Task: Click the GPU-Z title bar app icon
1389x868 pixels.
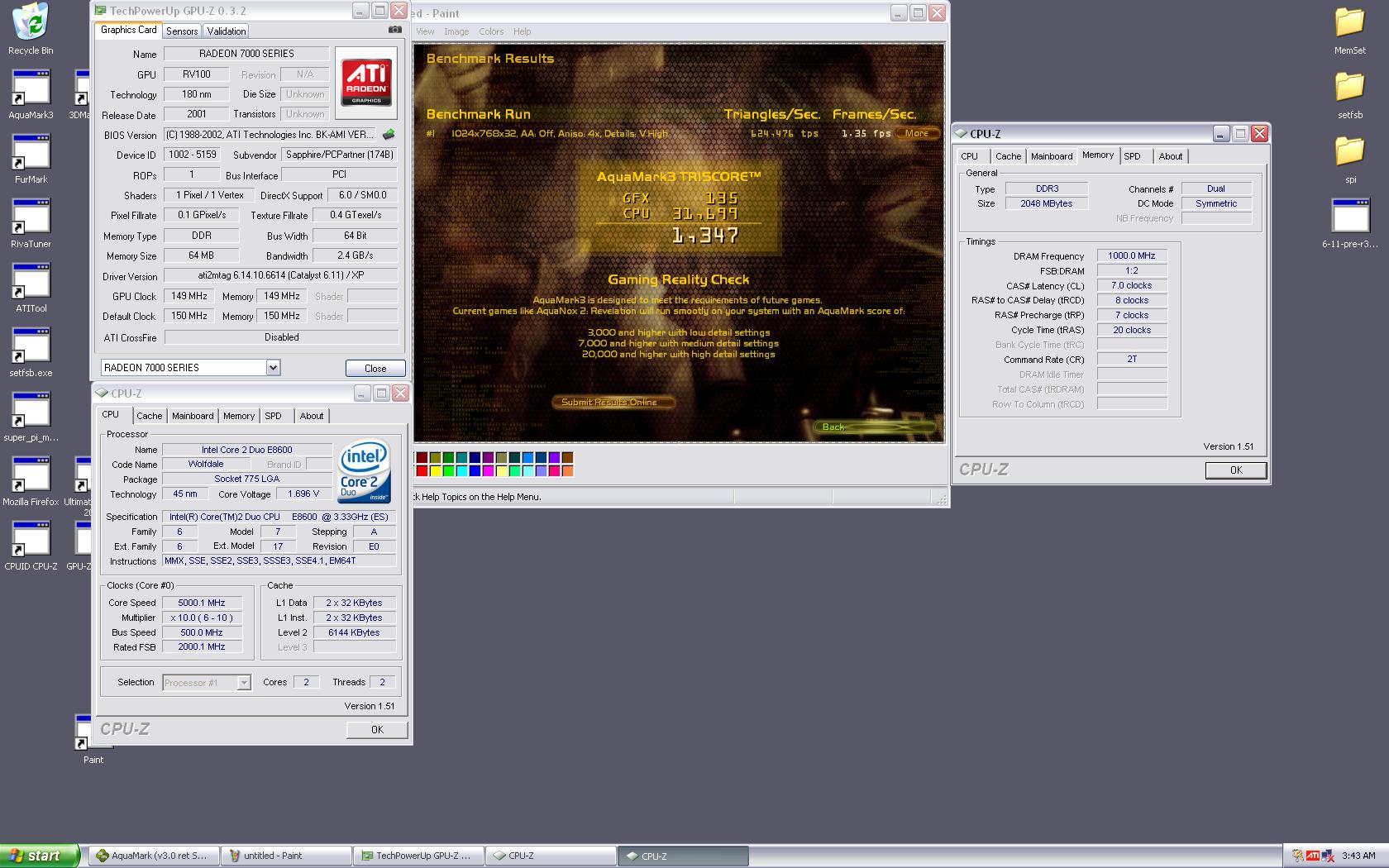Action: coord(100,11)
